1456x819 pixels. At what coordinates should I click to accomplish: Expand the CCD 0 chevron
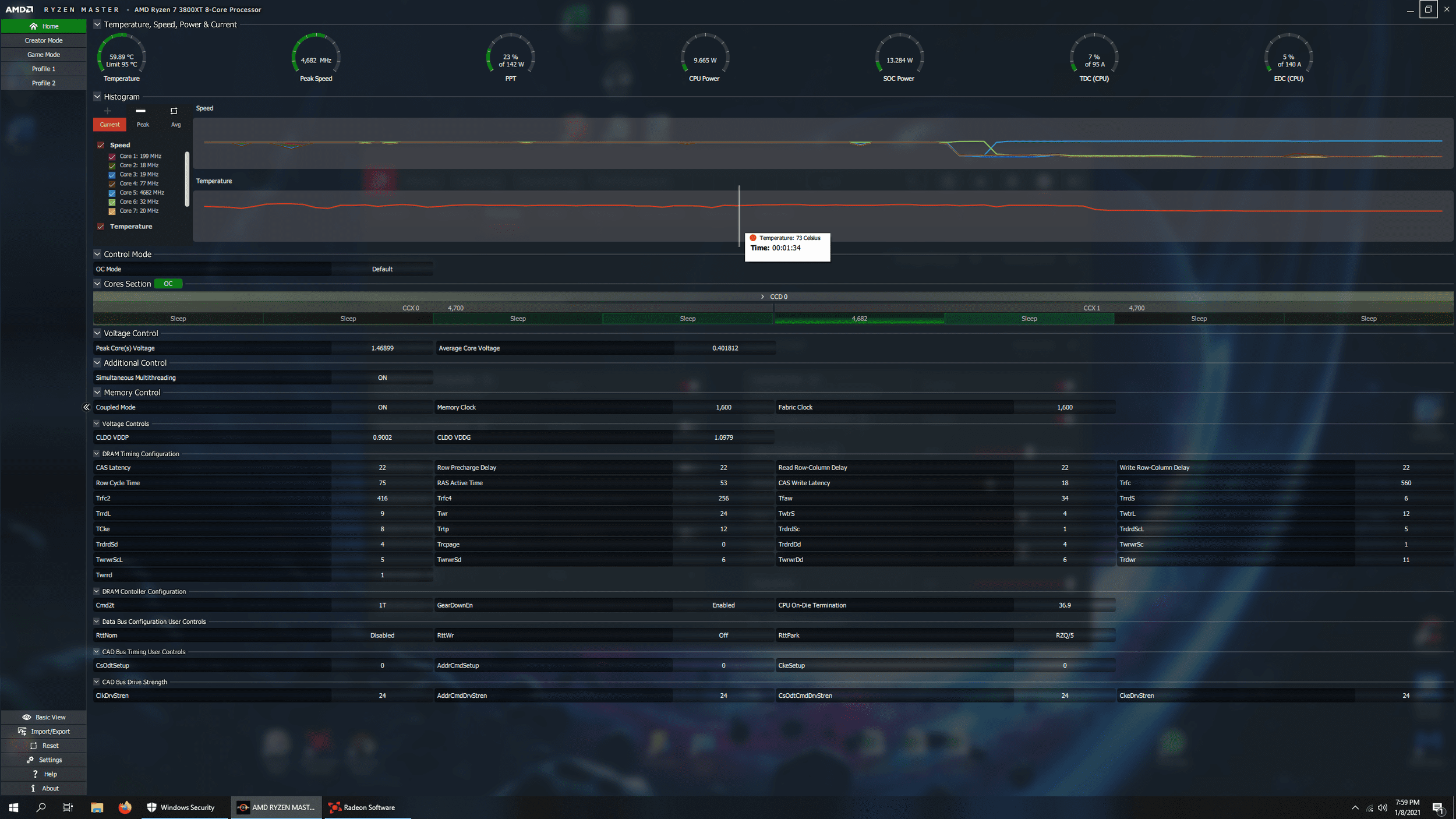click(x=762, y=296)
